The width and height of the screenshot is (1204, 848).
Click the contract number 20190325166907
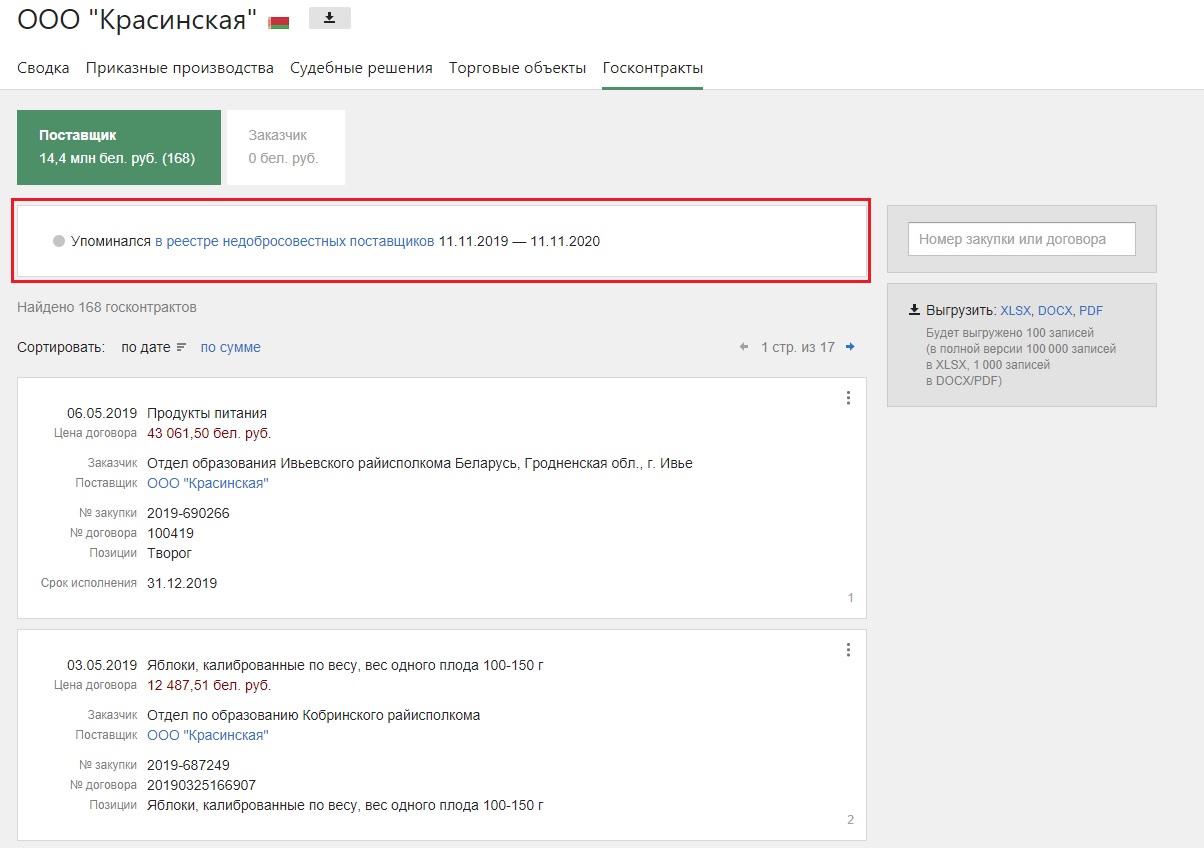[201, 785]
